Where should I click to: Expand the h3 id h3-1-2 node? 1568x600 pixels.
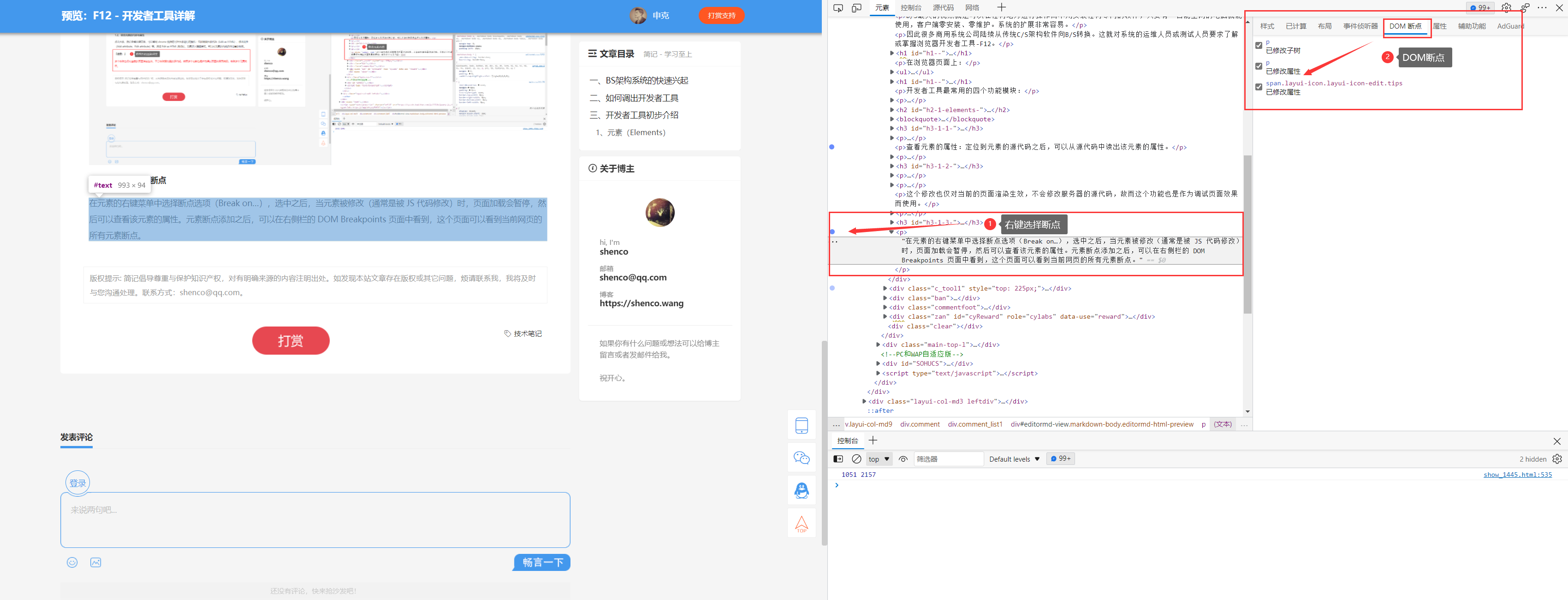point(892,166)
